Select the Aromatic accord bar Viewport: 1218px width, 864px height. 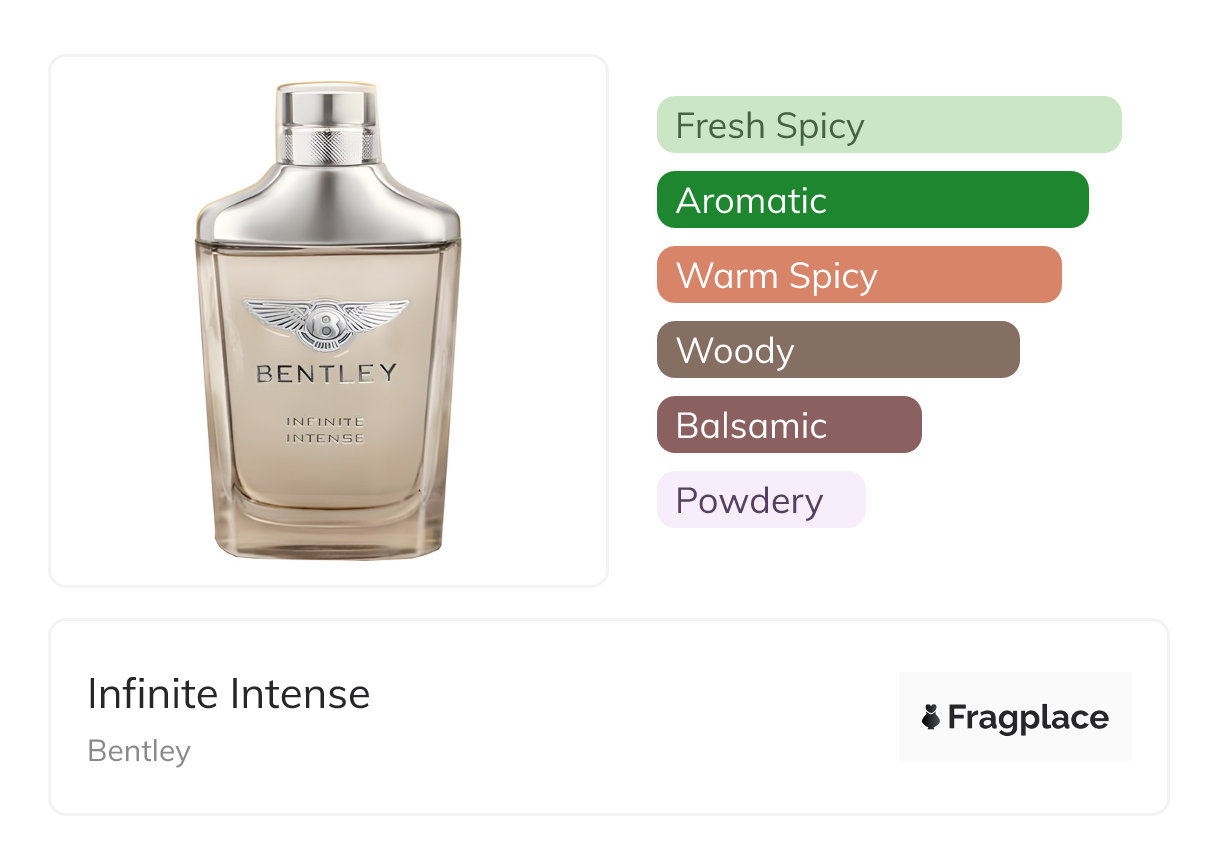(x=872, y=200)
